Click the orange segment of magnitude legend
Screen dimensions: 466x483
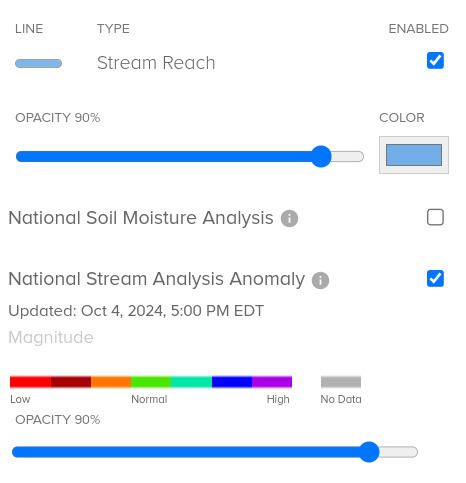tap(111, 382)
